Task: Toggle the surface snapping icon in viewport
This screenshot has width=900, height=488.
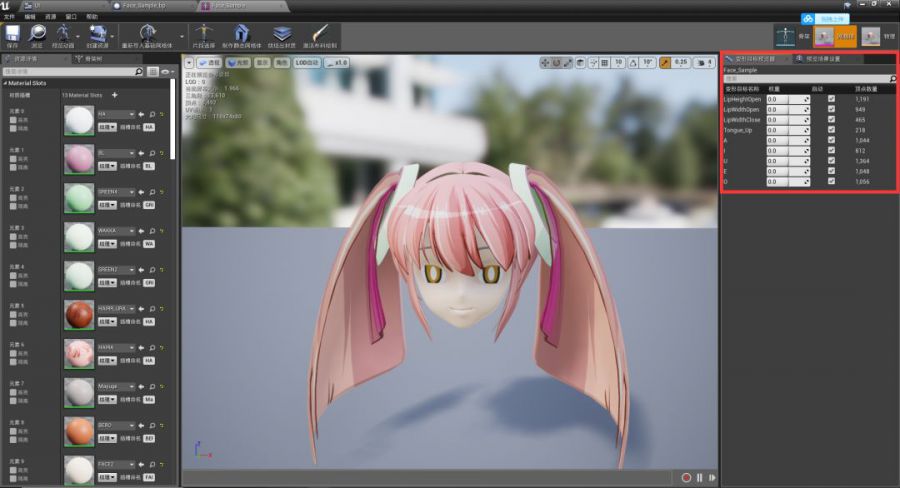Action: (x=593, y=63)
